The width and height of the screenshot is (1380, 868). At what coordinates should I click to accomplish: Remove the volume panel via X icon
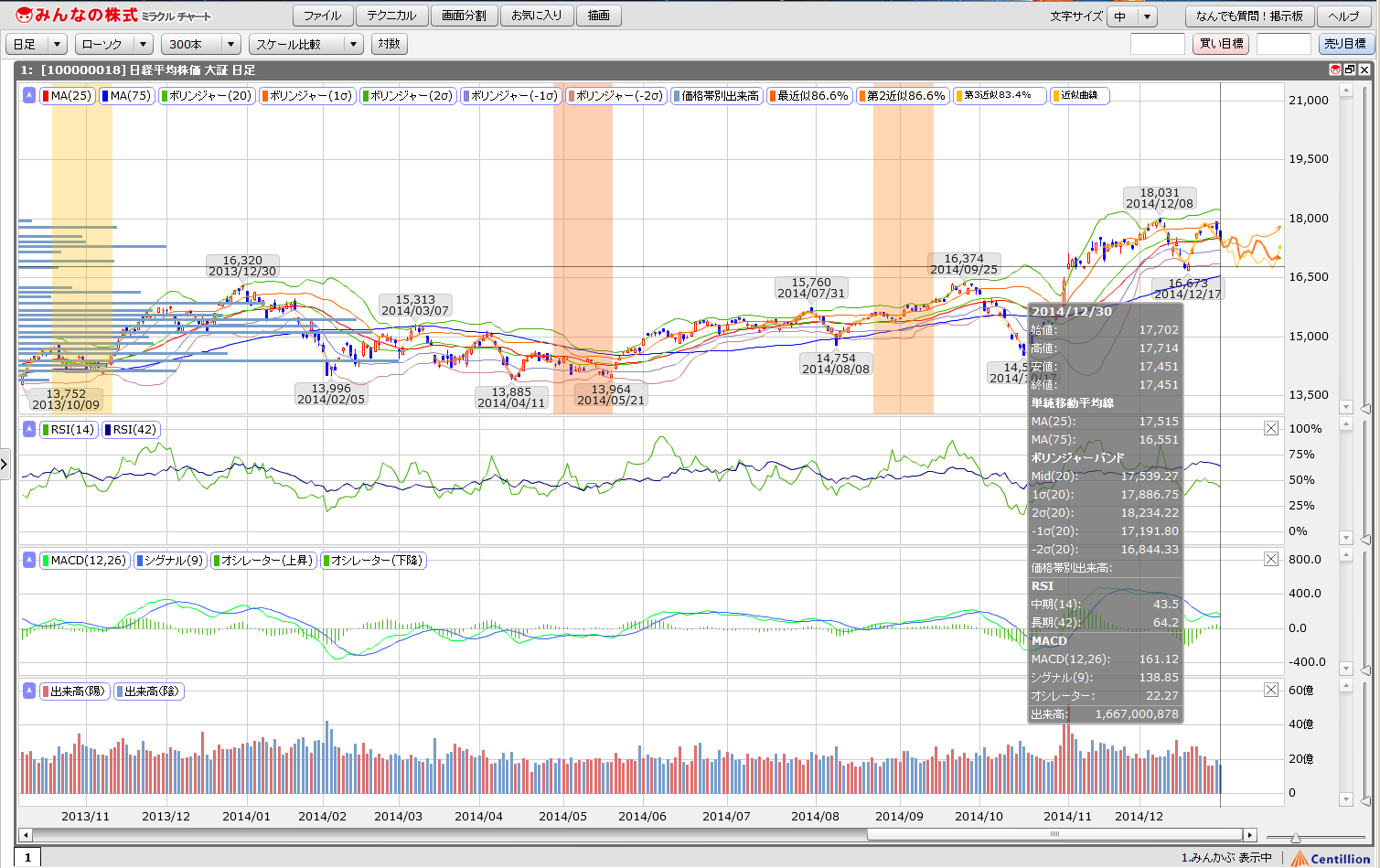tap(1270, 690)
